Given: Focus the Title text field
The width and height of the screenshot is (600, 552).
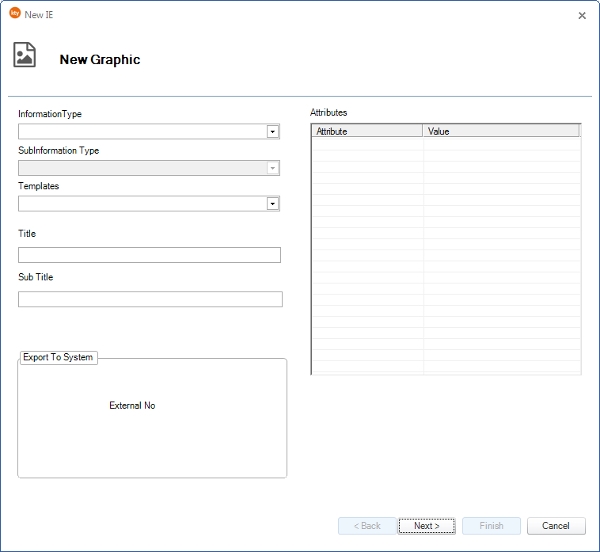Looking at the screenshot, I should coord(149,255).
